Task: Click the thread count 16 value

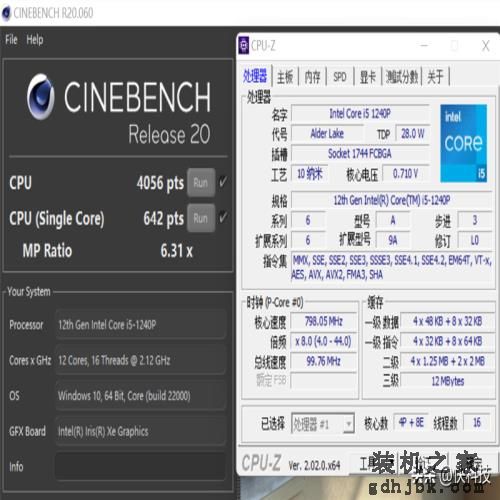Action: [477, 423]
